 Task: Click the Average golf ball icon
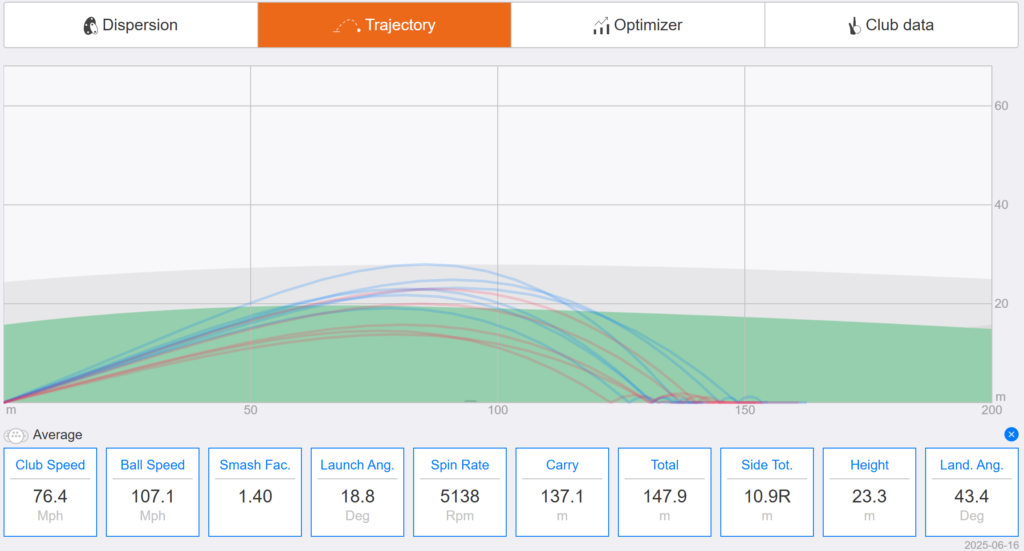[x=16, y=435]
